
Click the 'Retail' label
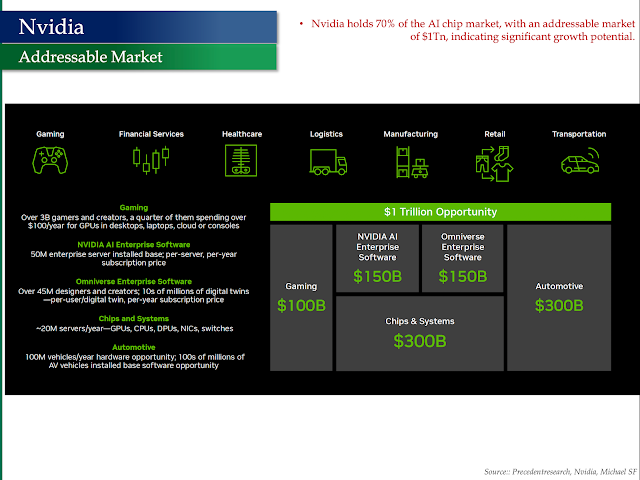pos(495,134)
